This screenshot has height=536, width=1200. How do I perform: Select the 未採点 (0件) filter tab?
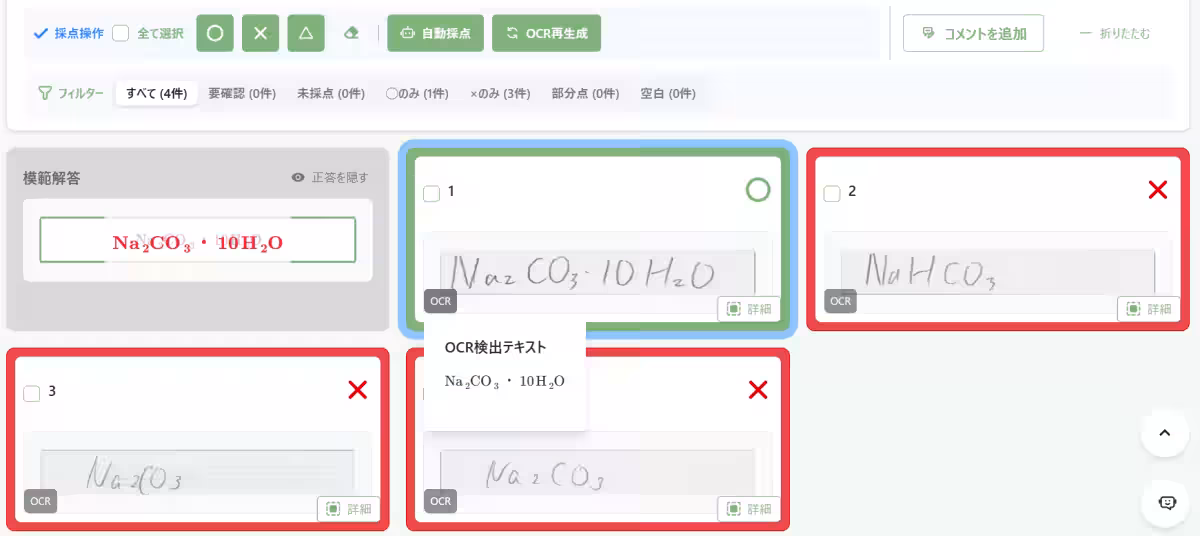pyautogui.click(x=331, y=93)
